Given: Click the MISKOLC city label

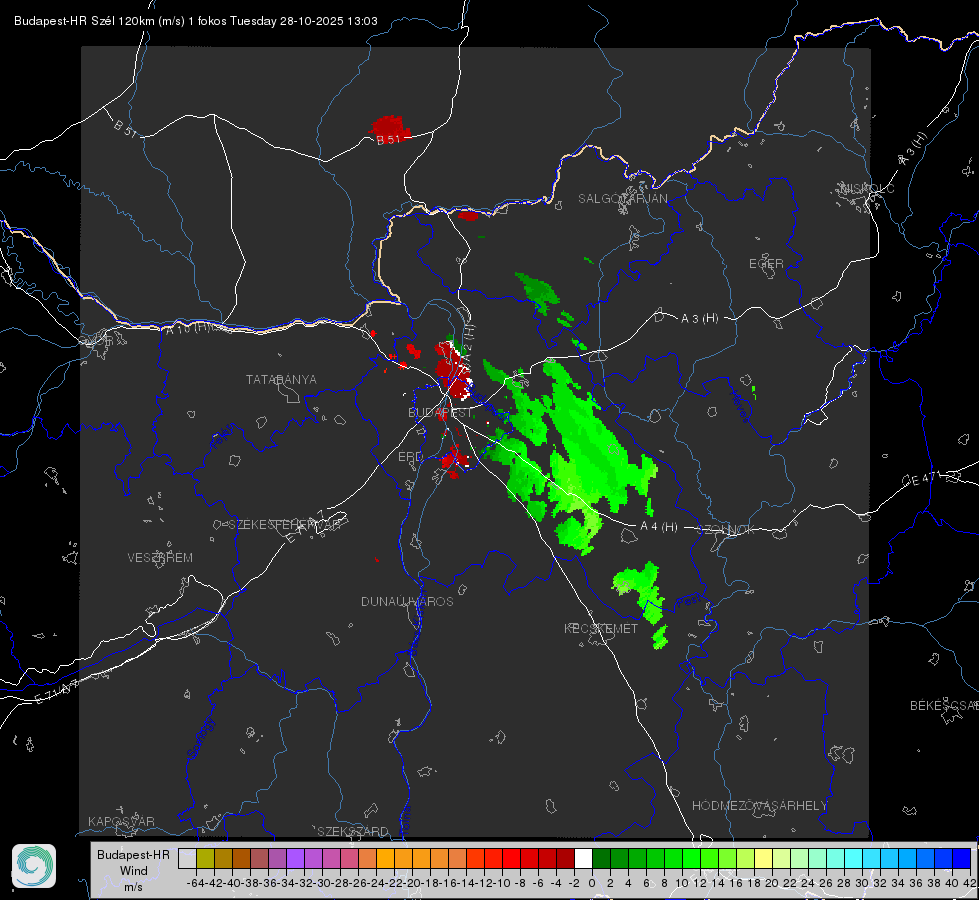Looking at the screenshot, I should (867, 189).
